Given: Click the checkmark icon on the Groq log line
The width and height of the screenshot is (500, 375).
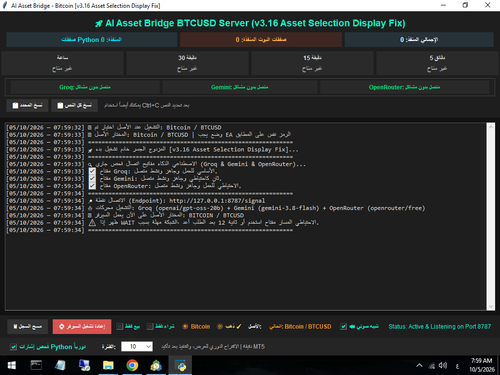Looking at the screenshot, I should click(x=92, y=171).
